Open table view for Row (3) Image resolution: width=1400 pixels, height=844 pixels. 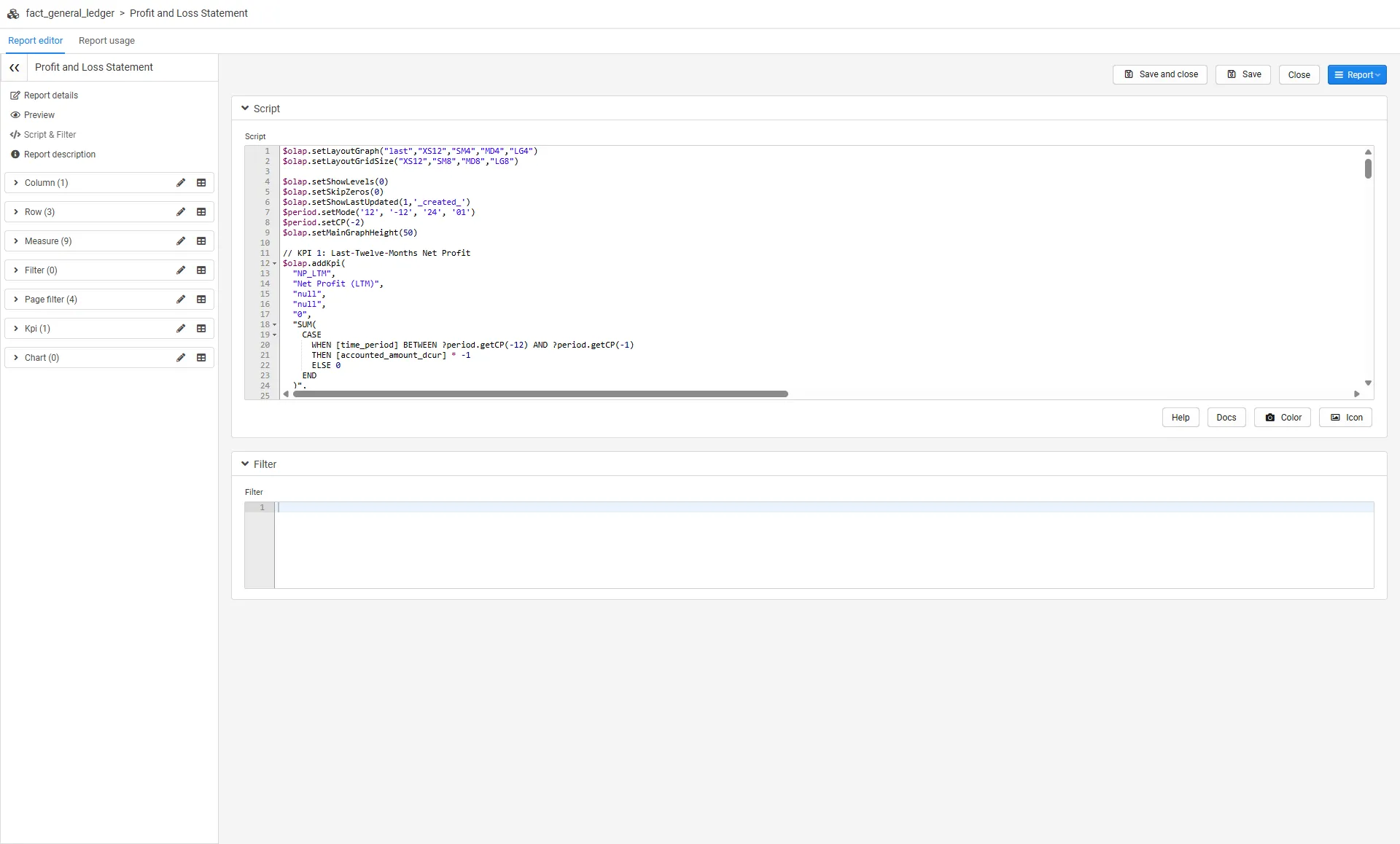[x=201, y=212]
